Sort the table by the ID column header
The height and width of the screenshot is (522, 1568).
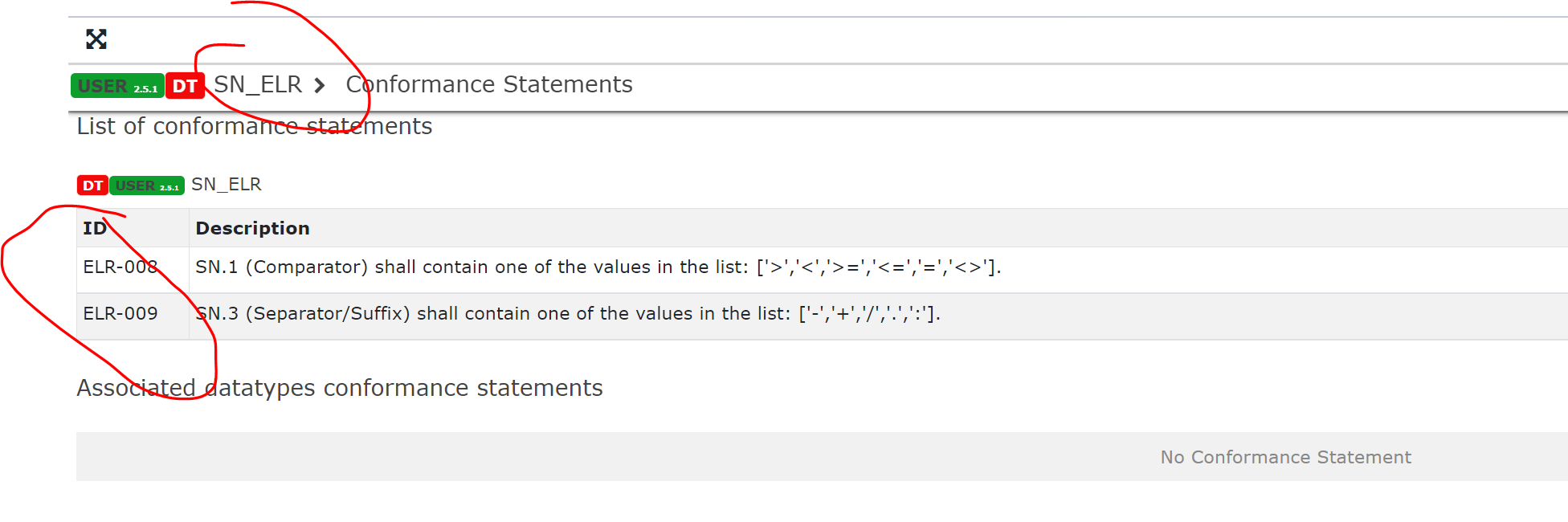click(x=95, y=228)
